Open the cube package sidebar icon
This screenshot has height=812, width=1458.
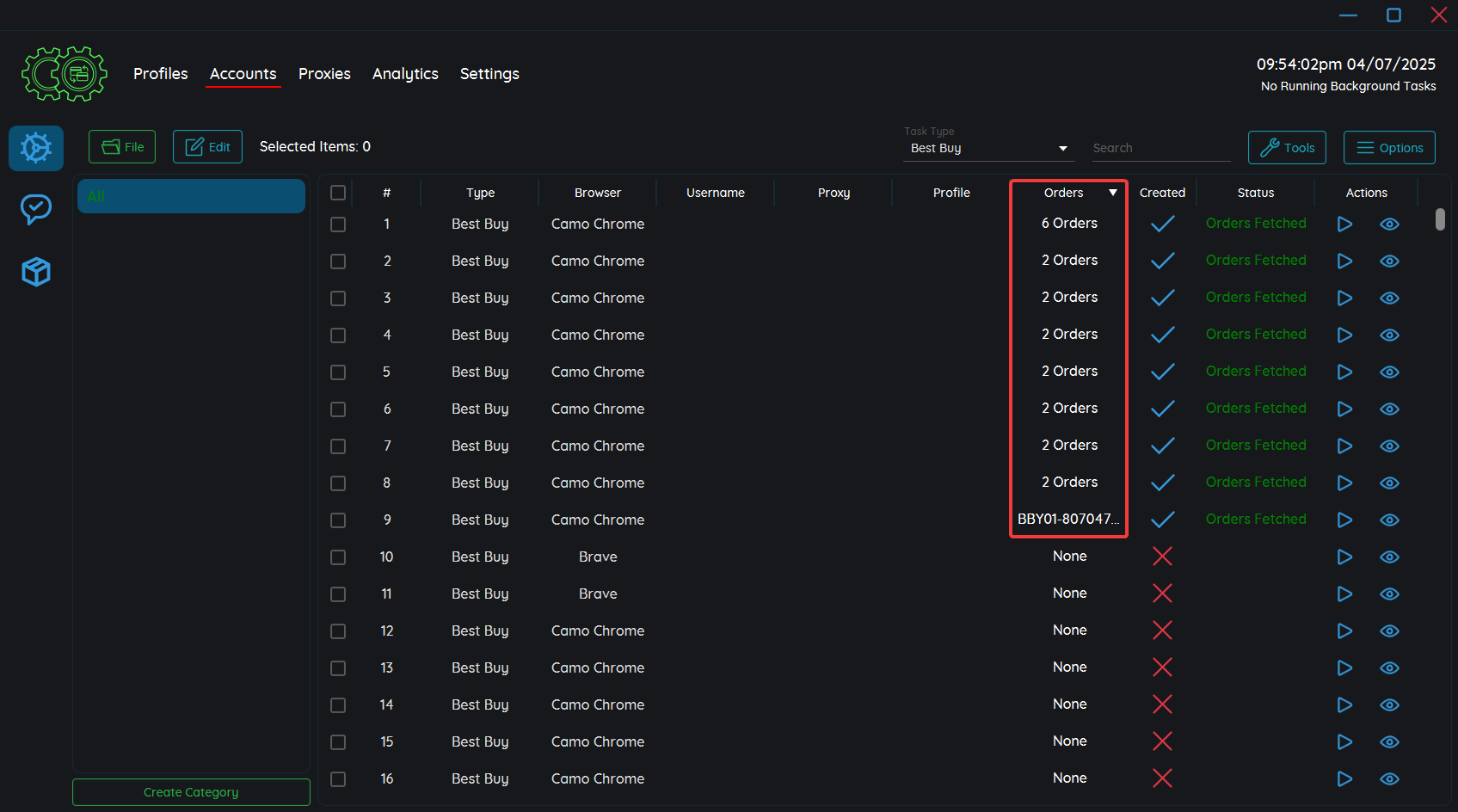pyautogui.click(x=36, y=272)
